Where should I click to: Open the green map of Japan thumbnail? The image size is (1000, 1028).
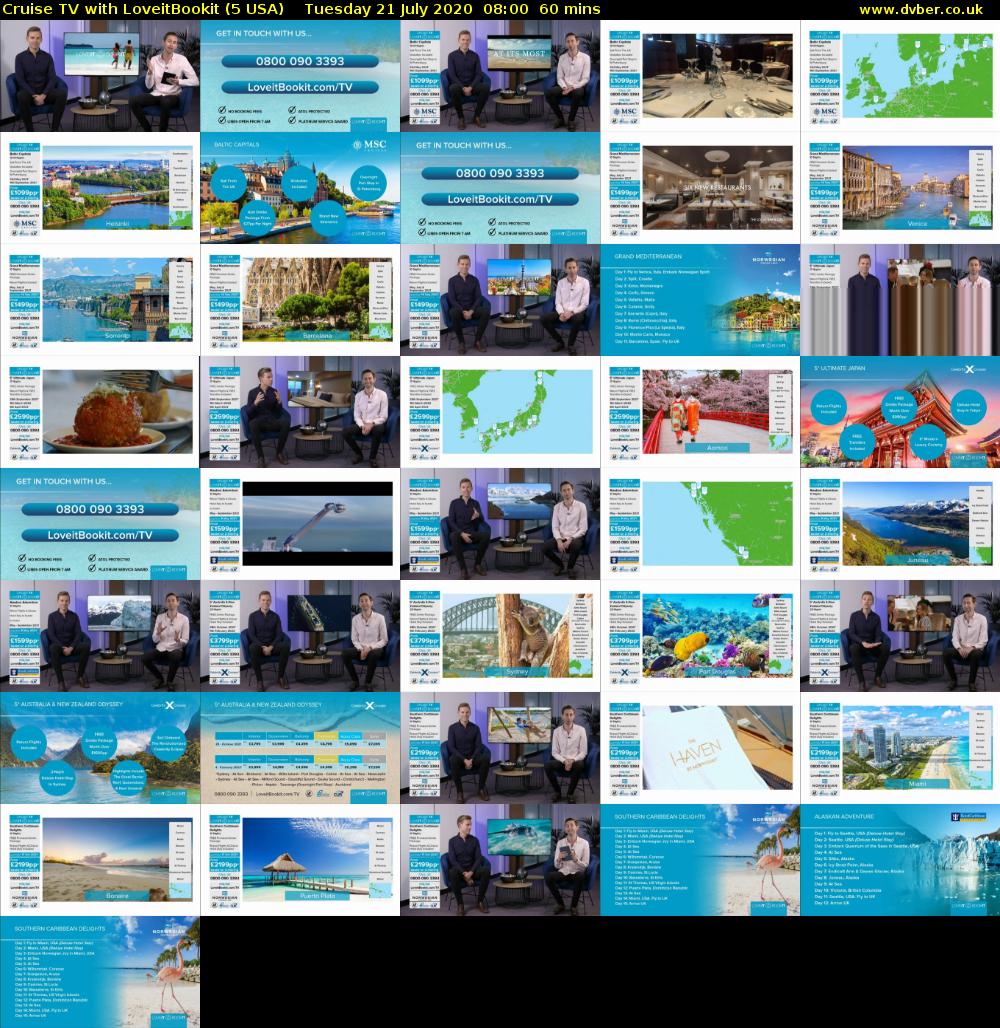click(x=500, y=412)
